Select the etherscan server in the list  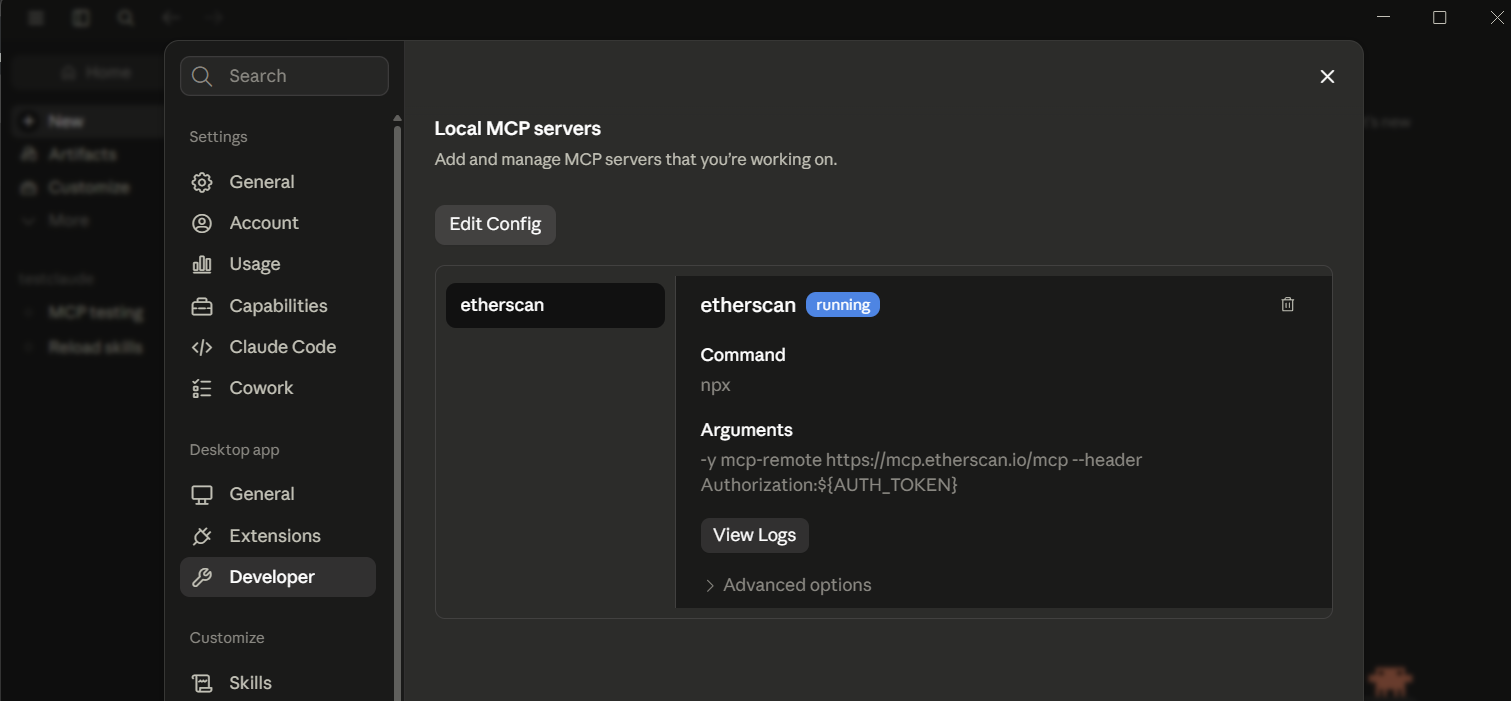[x=555, y=305]
